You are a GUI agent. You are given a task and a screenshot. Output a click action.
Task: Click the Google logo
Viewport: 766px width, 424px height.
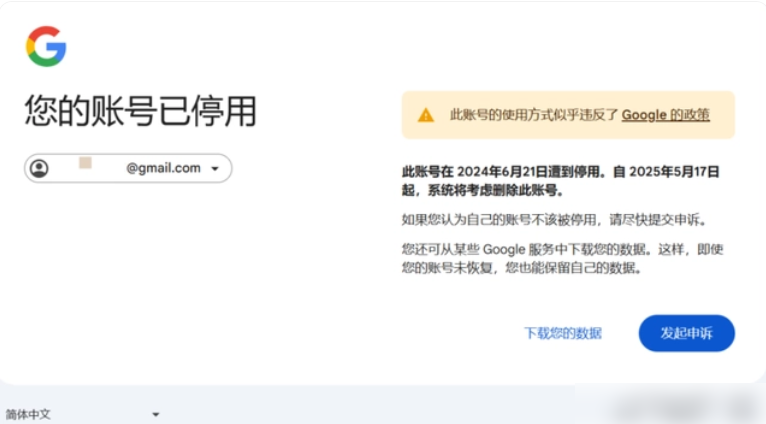pyautogui.click(x=46, y=46)
